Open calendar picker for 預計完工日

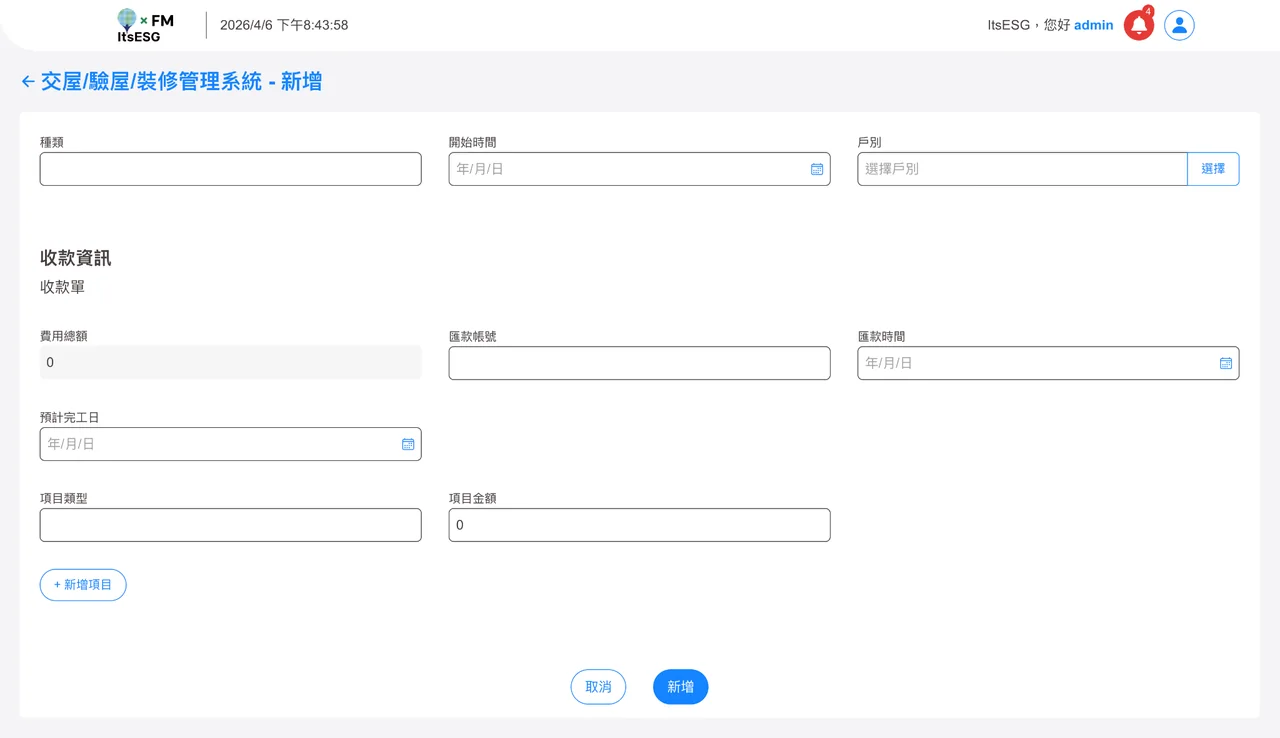(408, 444)
